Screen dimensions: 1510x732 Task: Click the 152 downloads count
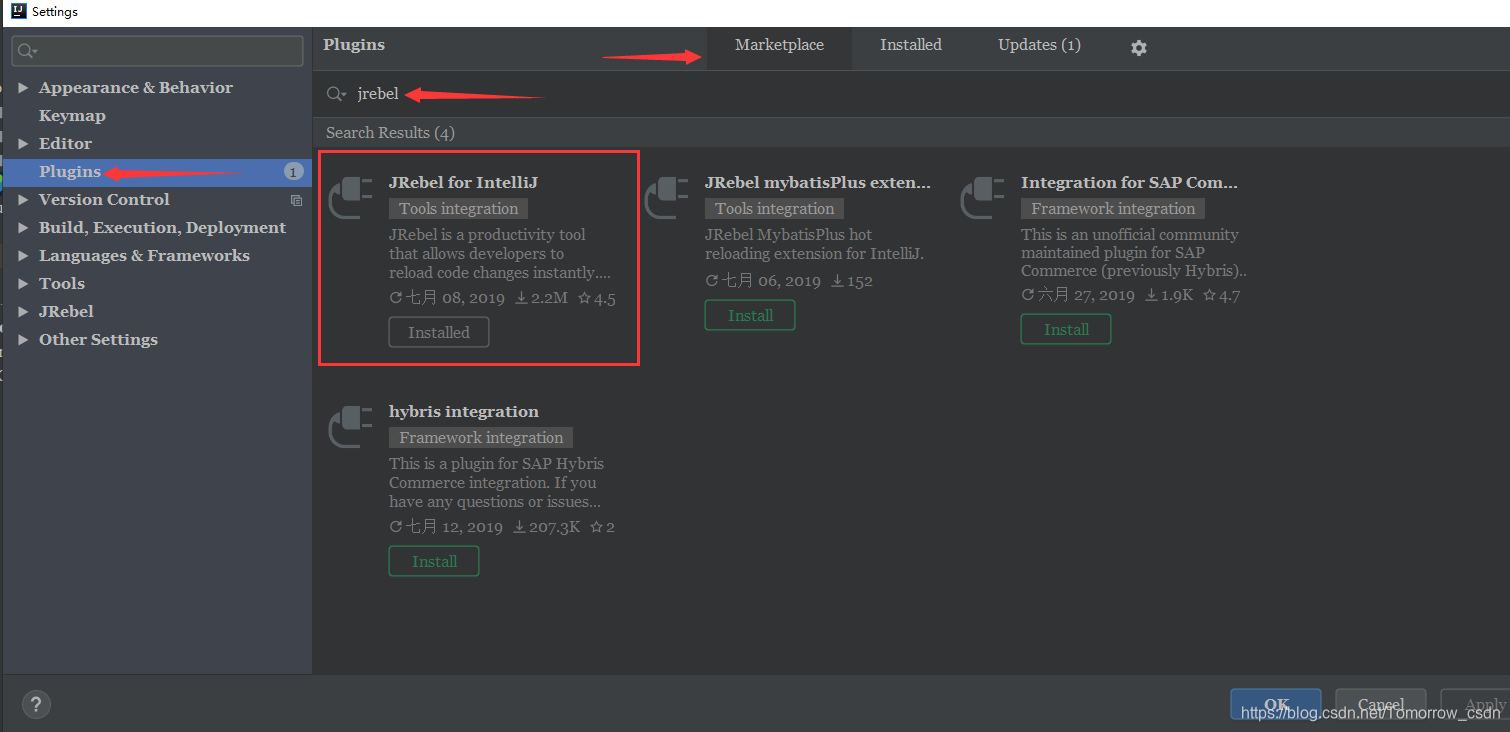tap(851, 281)
